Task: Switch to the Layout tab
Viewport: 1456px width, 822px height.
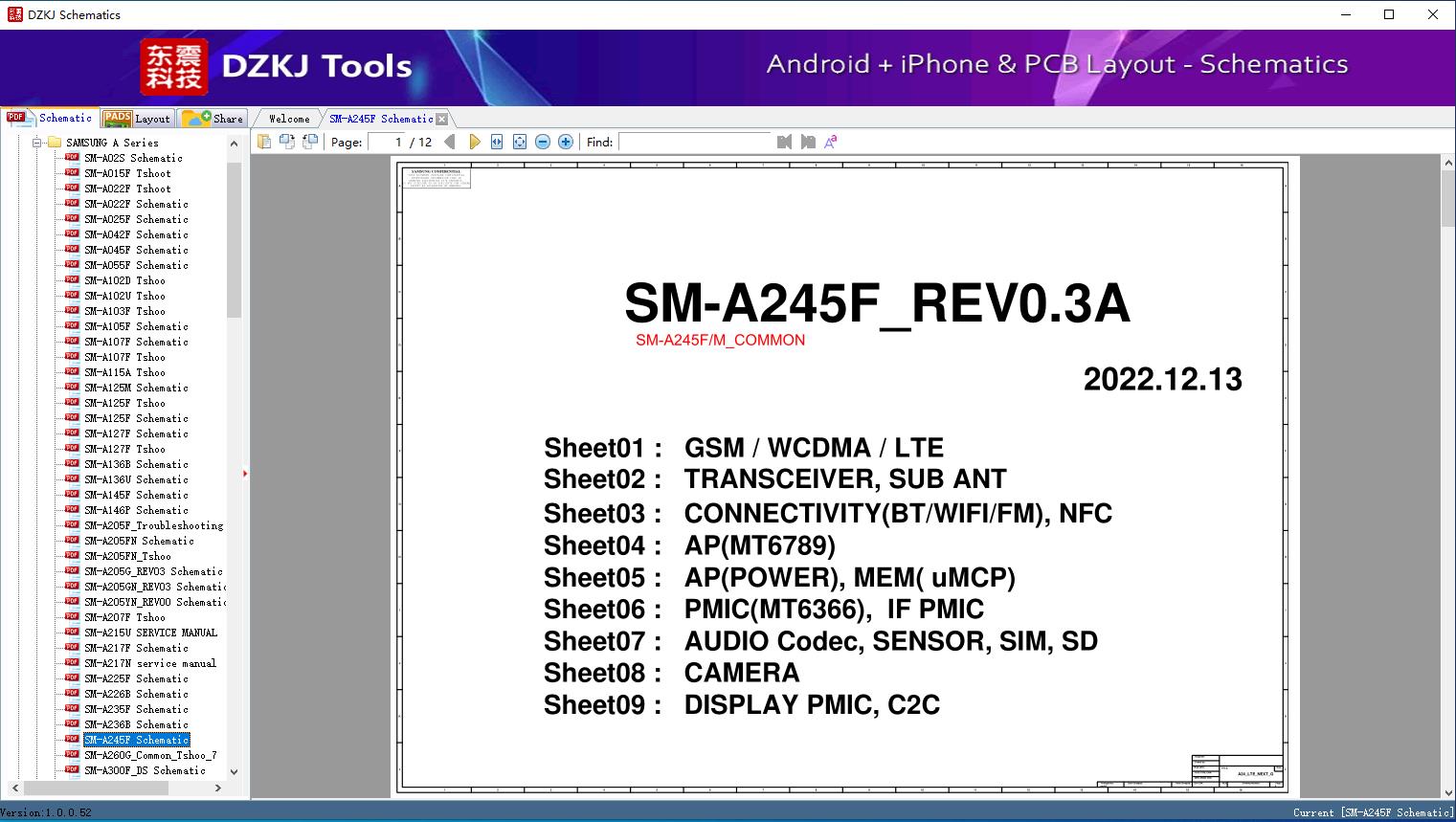Action: click(137, 118)
